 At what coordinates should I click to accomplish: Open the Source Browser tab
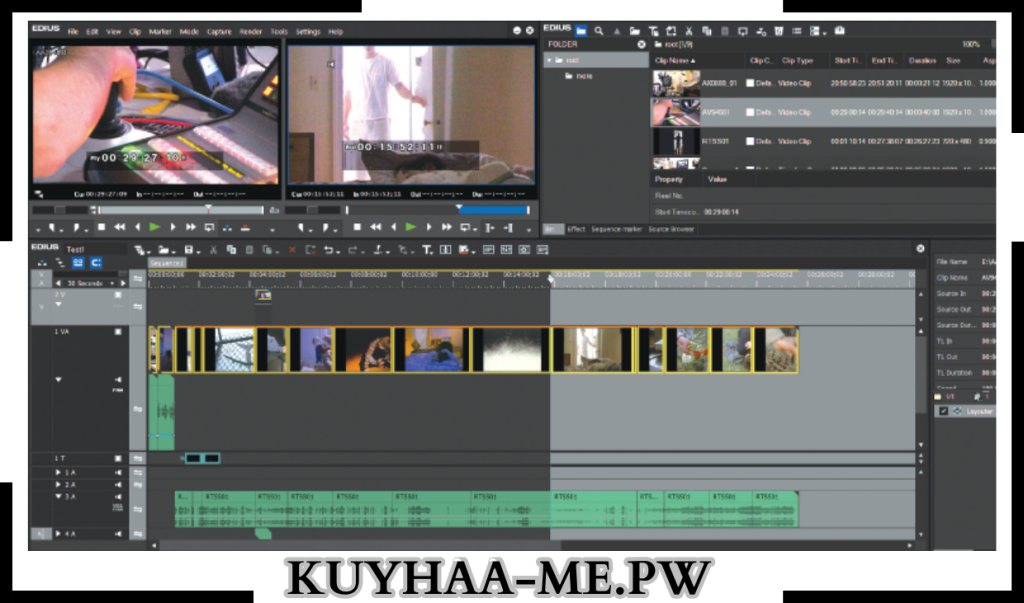pyautogui.click(x=671, y=229)
